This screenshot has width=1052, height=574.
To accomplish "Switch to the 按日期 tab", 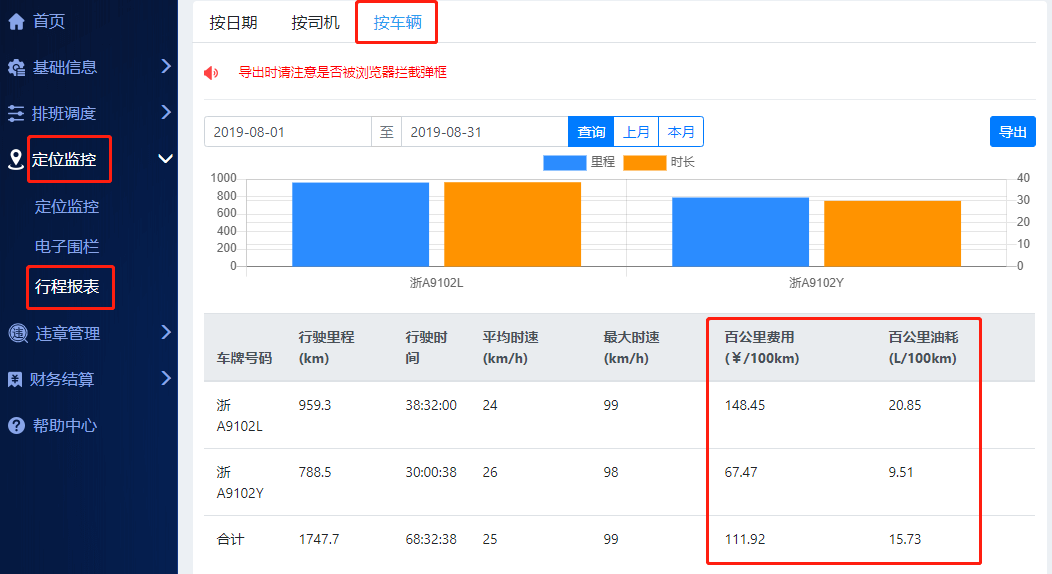I will tap(233, 22).
